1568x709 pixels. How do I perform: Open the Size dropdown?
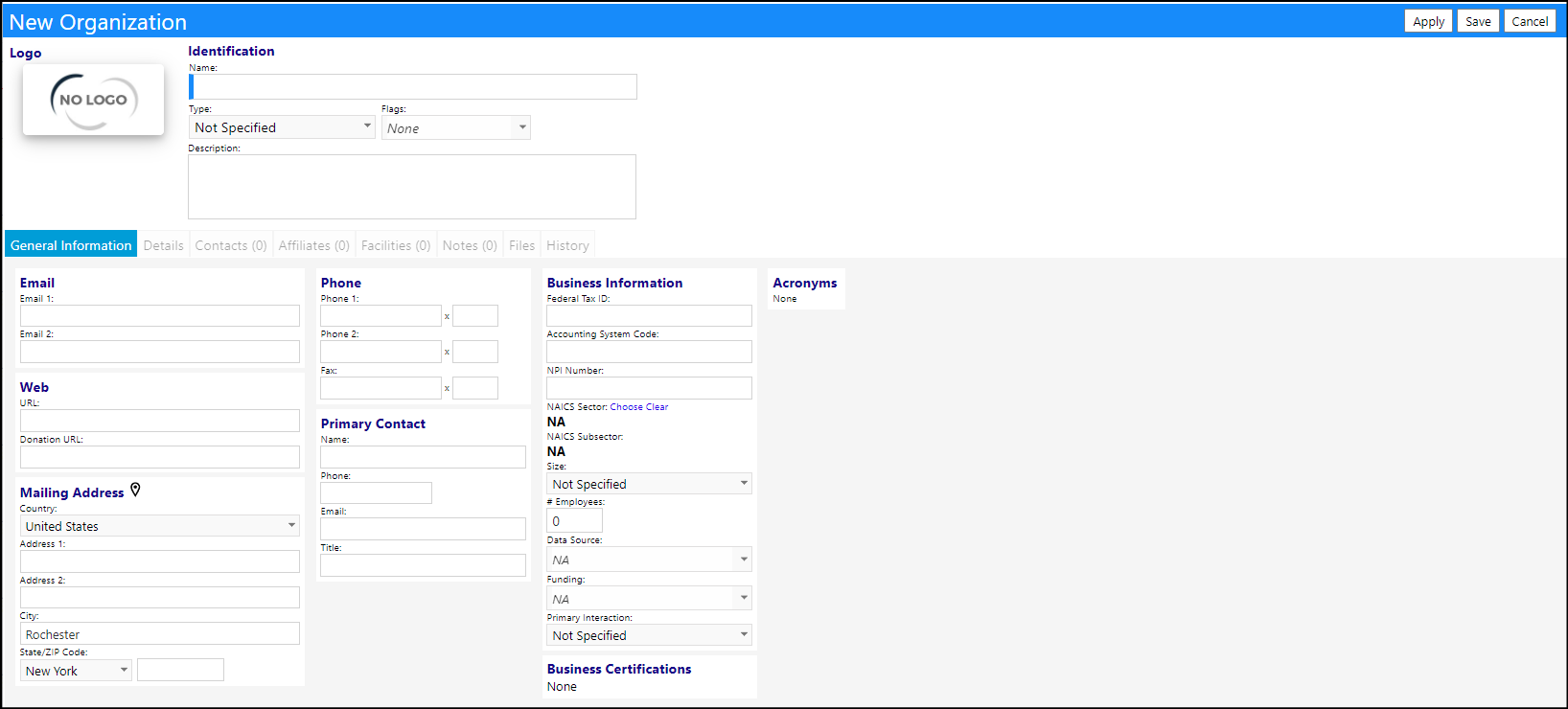tap(649, 484)
